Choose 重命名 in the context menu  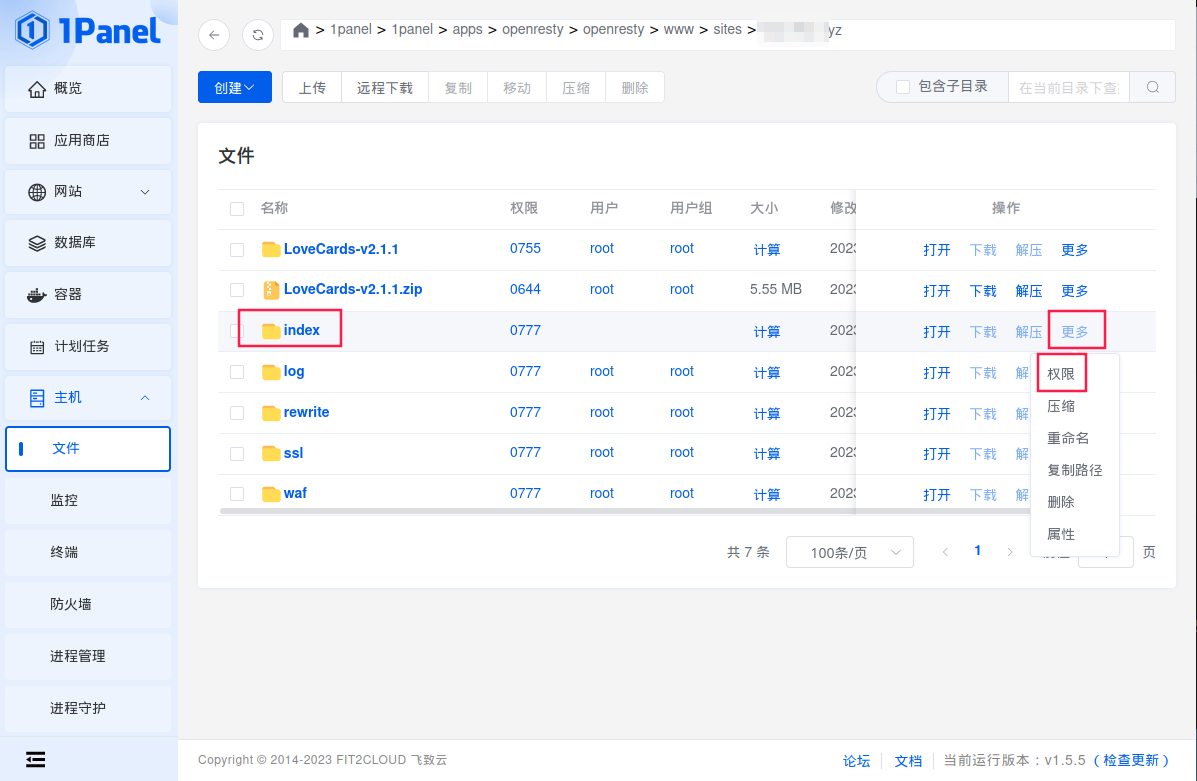pyautogui.click(x=1068, y=438)
